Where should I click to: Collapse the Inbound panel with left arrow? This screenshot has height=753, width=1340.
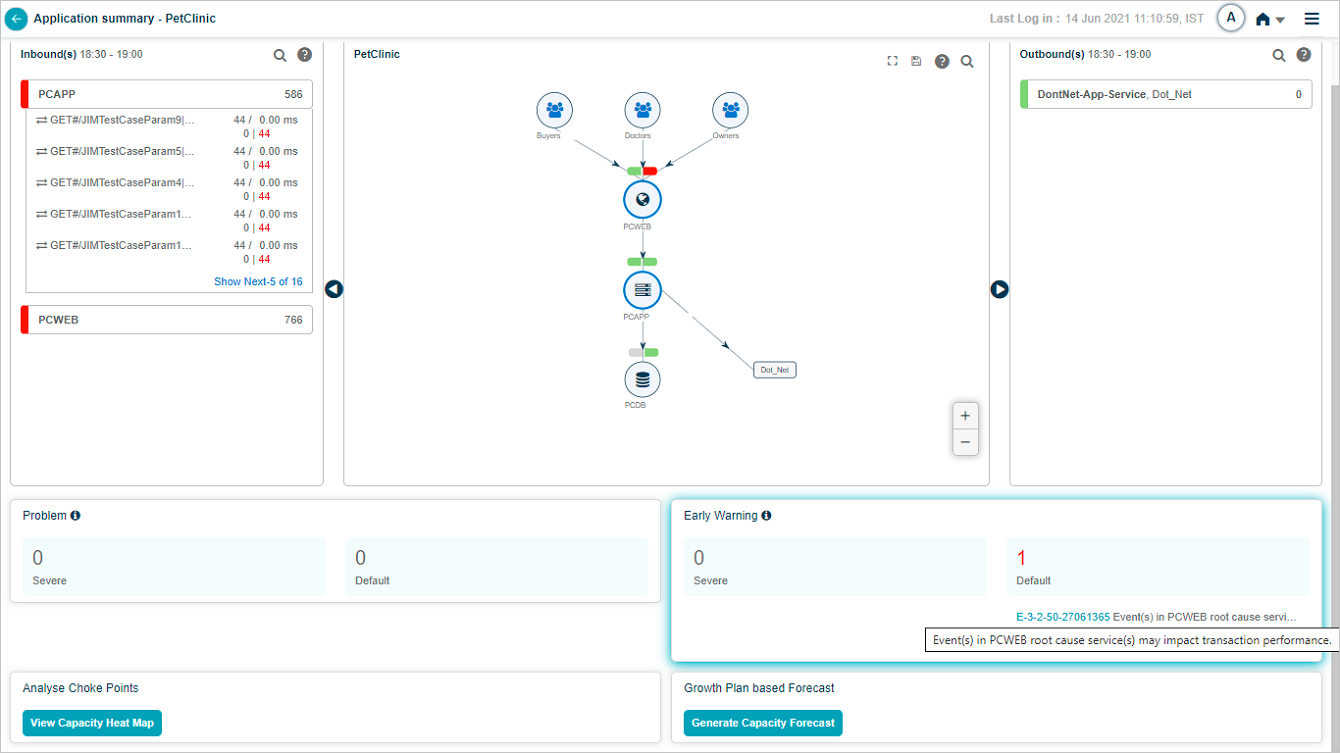coord(334,289)
